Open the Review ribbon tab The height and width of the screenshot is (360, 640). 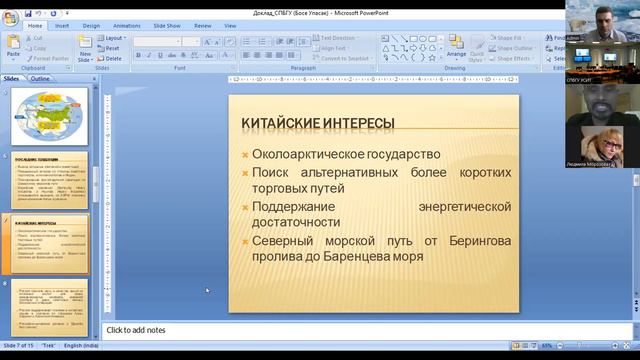point(202,26)
